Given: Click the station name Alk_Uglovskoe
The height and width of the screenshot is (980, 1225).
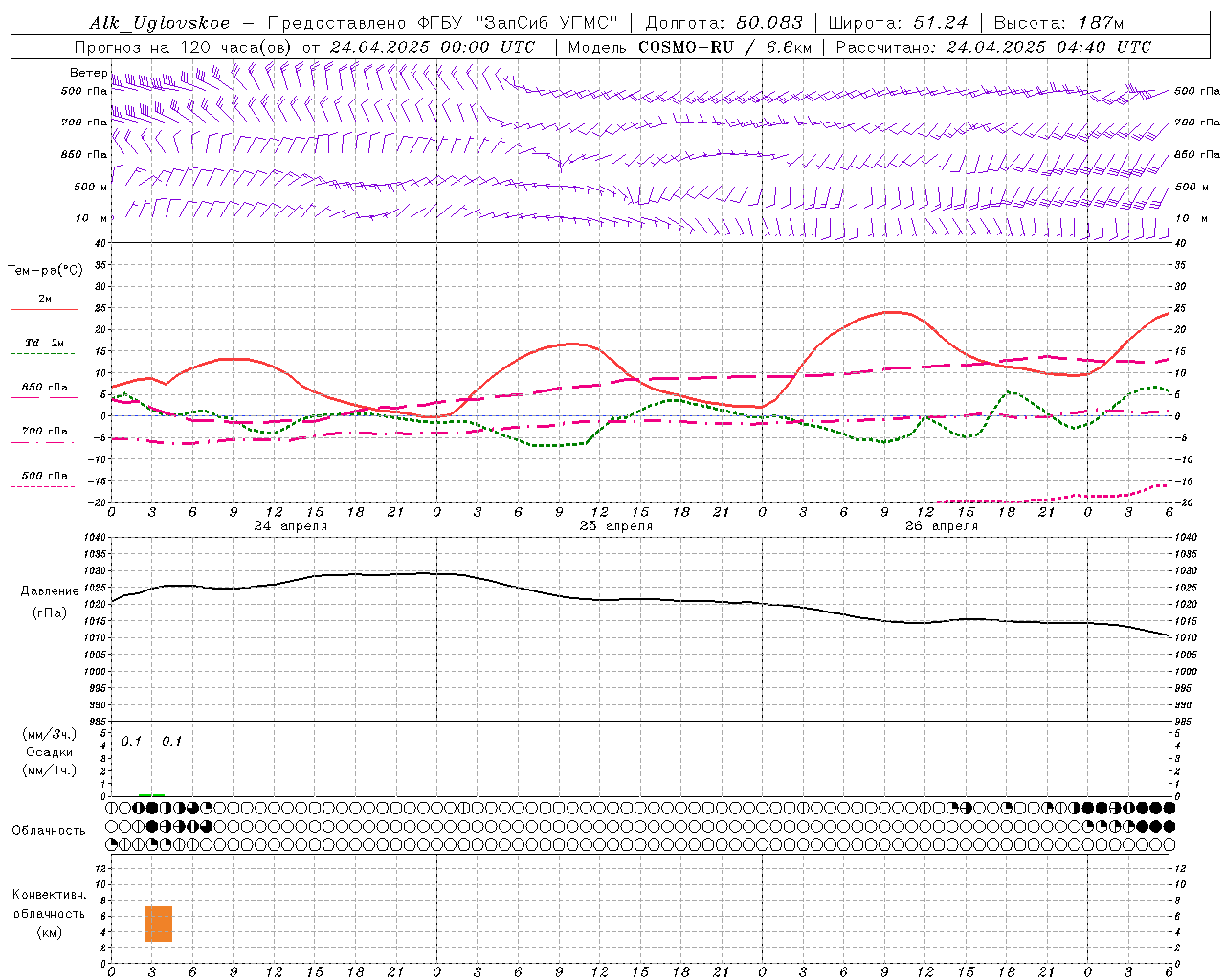Looking at the screenshot, I should [160, 23].
